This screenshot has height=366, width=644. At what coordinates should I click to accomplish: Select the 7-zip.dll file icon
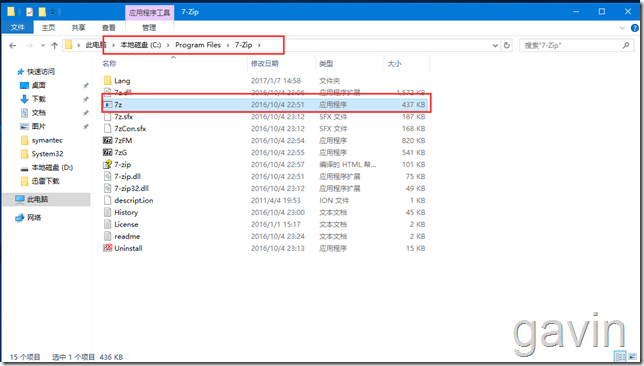(108, 176)
